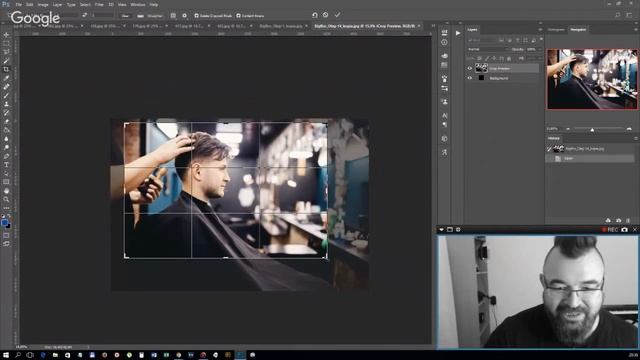Select the Dodge tool
Viewport: 640px width, 360px height.
6,147
